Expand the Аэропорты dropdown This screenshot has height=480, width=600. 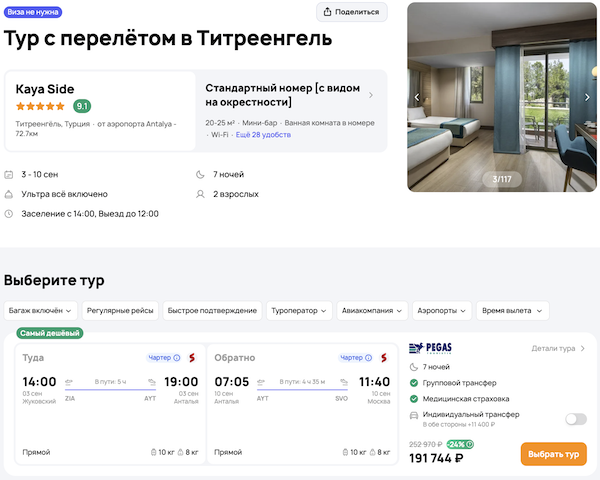tap(441, 311)
